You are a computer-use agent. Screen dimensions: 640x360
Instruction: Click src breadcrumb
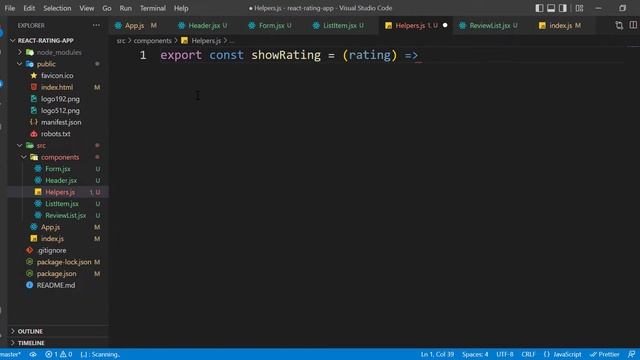[121, 41]
